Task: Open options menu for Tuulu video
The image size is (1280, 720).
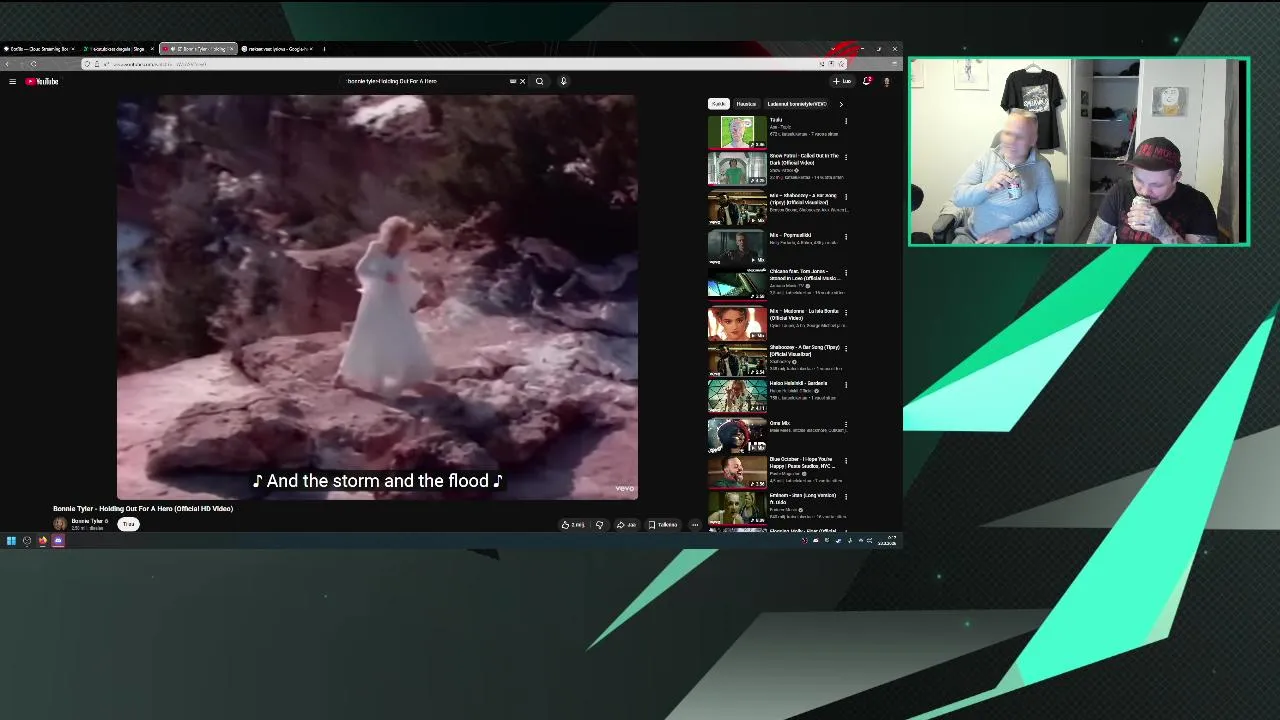Action: click(x=846, y=121)
